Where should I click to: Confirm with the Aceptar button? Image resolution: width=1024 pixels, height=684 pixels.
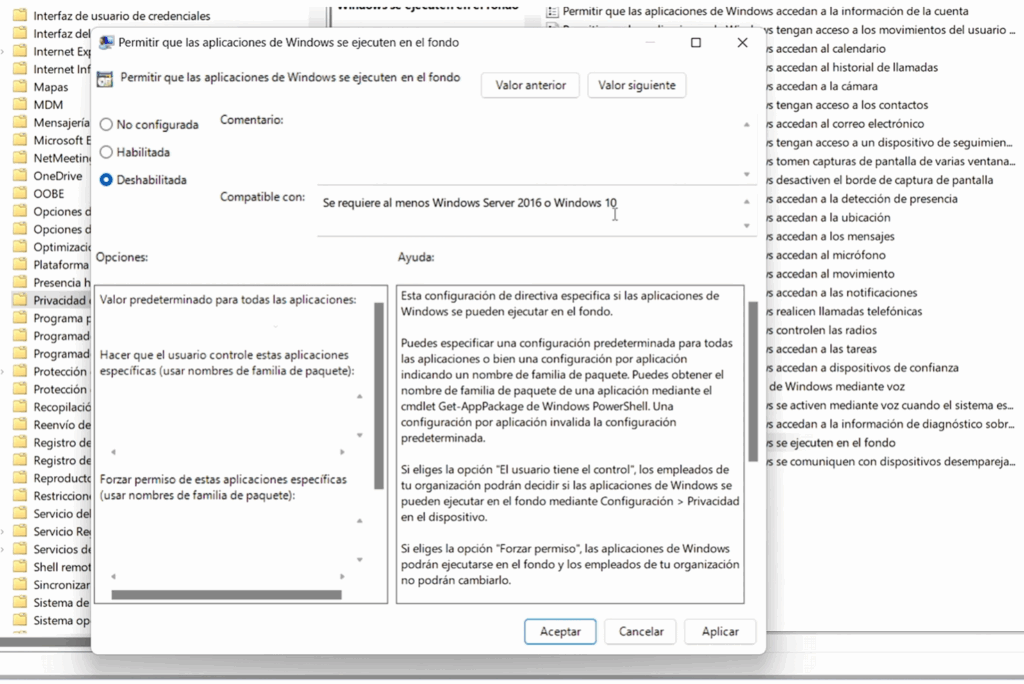560,632
